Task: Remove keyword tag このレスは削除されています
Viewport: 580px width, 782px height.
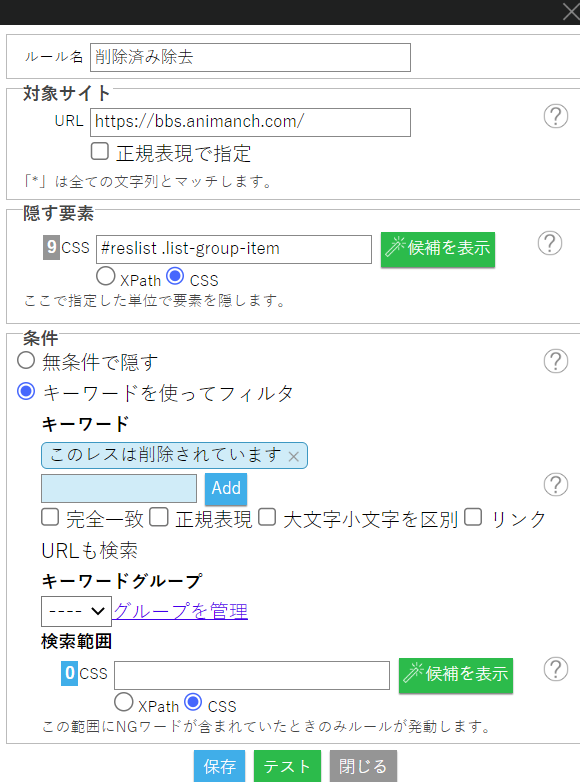Action: pos(294,456)
